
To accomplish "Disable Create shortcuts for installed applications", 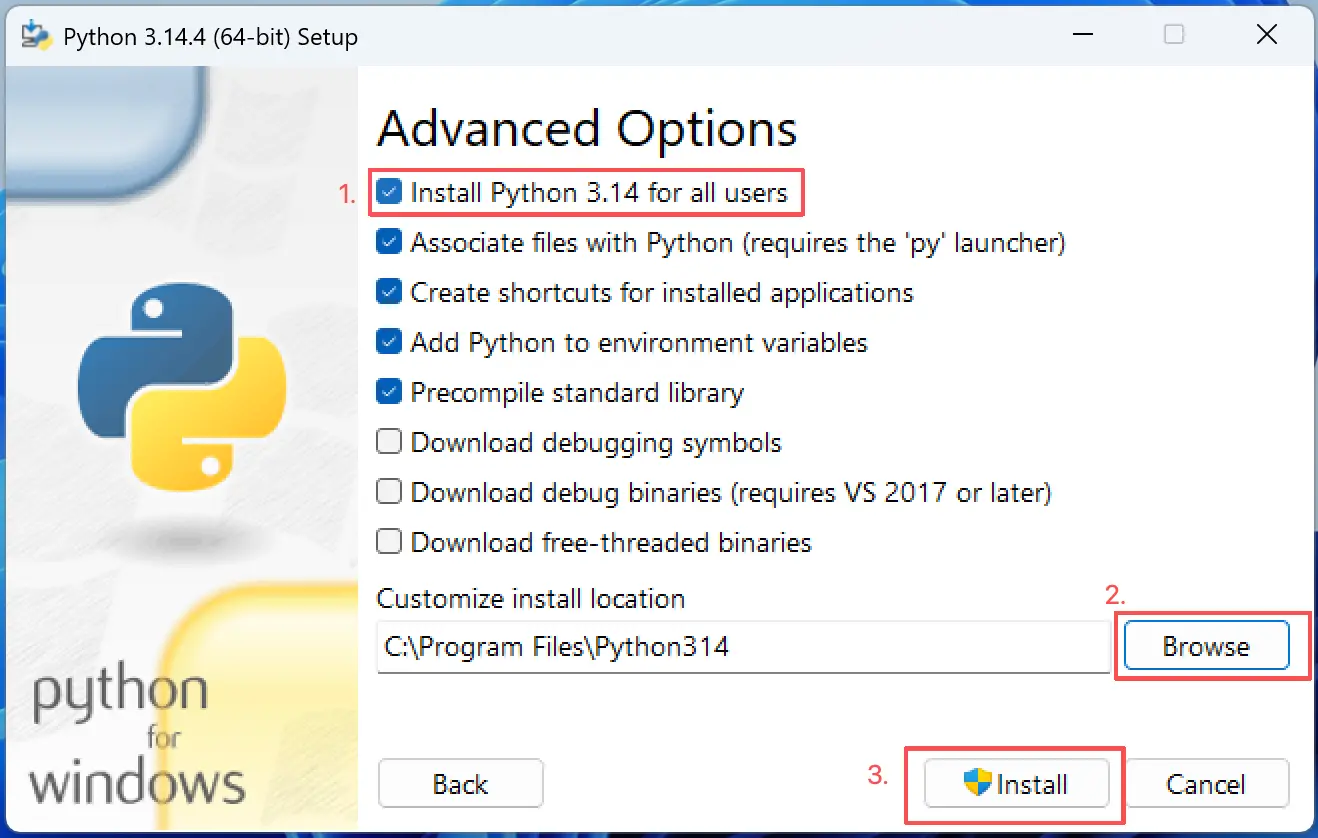I will click(389, 292).
